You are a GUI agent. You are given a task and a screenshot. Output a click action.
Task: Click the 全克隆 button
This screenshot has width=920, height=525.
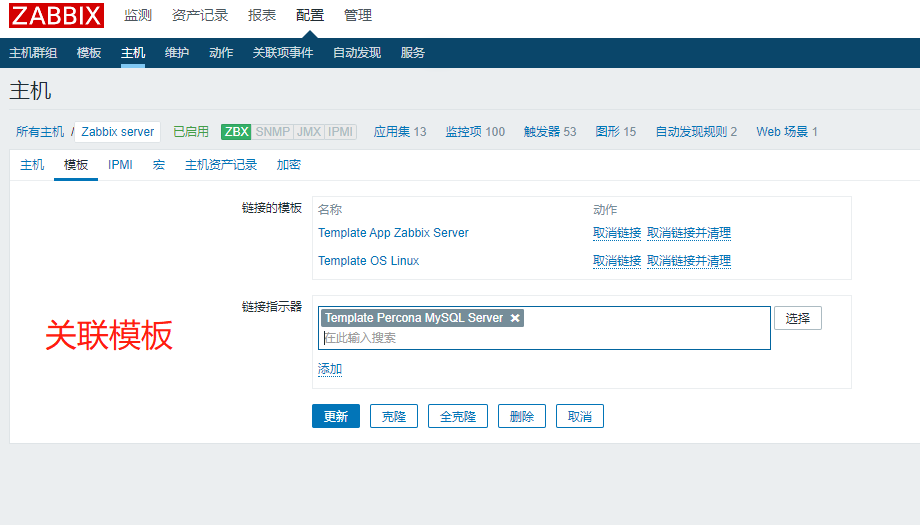point(458,416)
